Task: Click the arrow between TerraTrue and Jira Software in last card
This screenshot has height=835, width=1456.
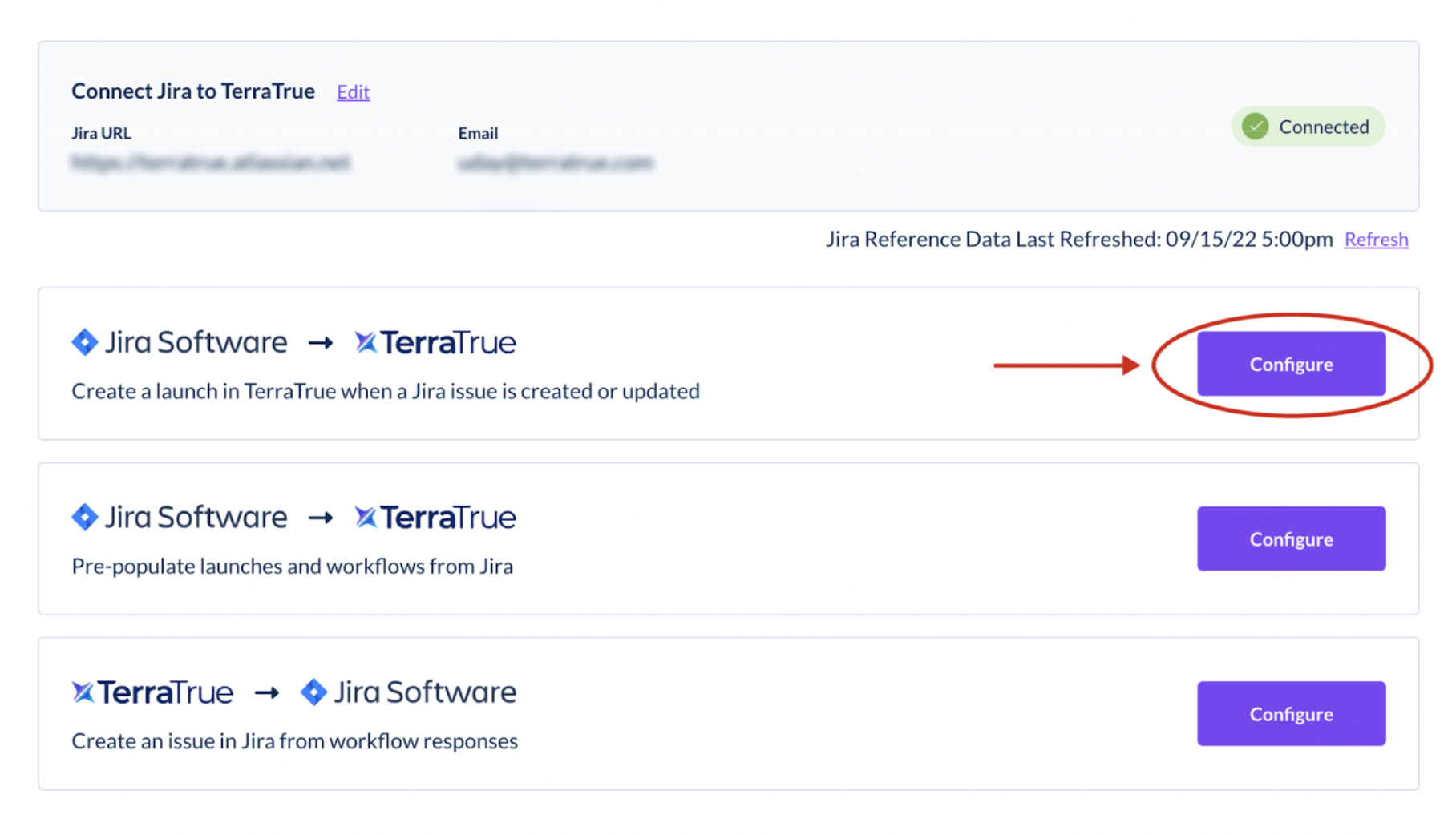Action: (267, 692)
